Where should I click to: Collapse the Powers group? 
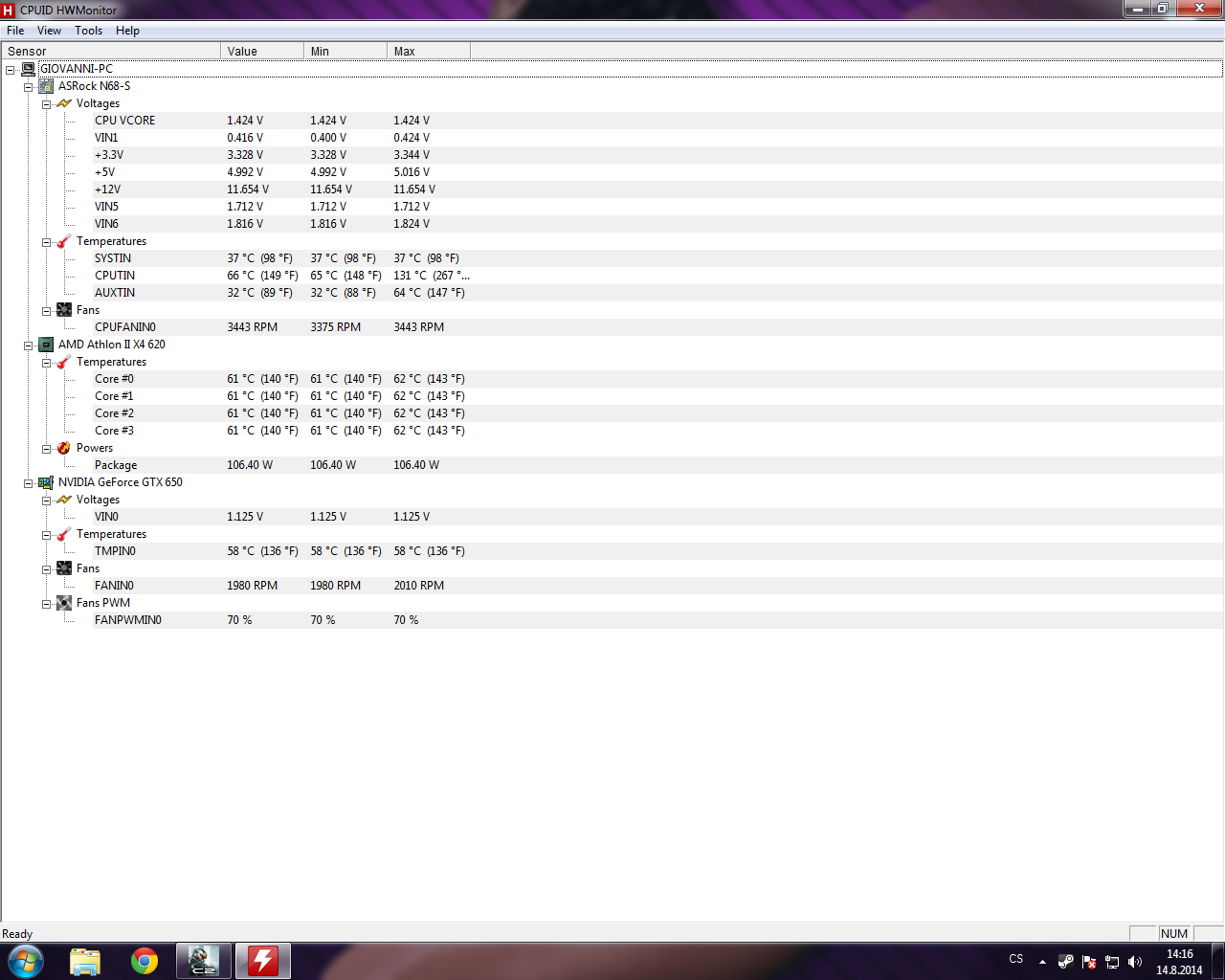pyautogui.click(x=46, y=449)
